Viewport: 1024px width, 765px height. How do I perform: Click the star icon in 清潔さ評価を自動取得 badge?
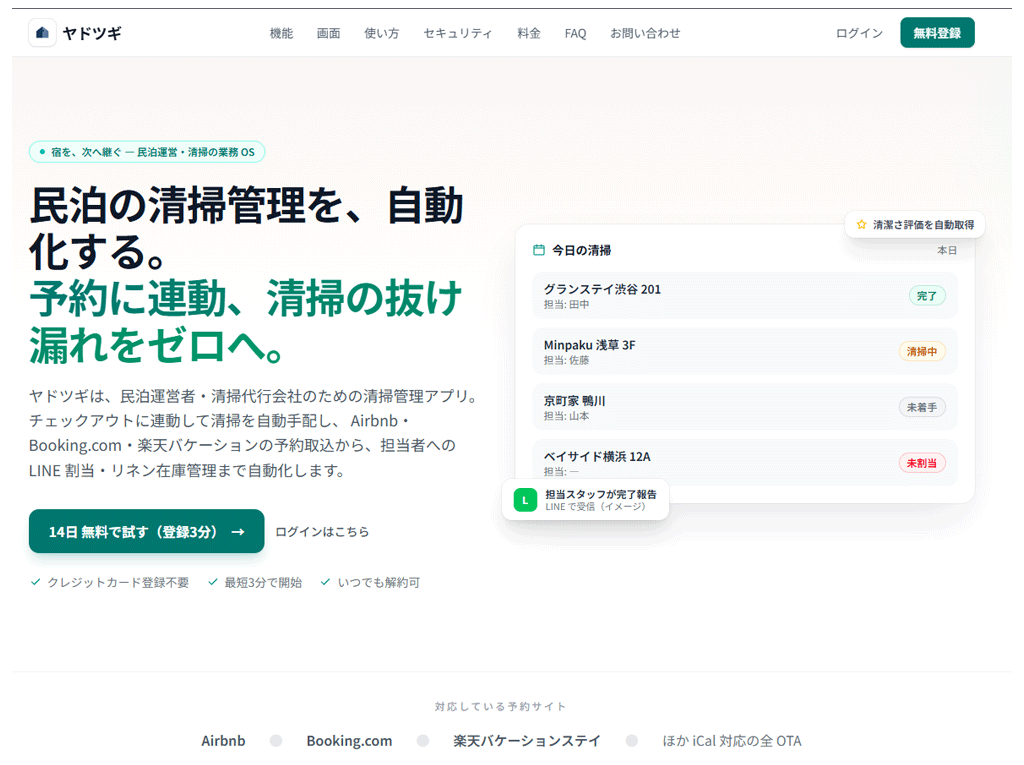(x=861, y=225)
